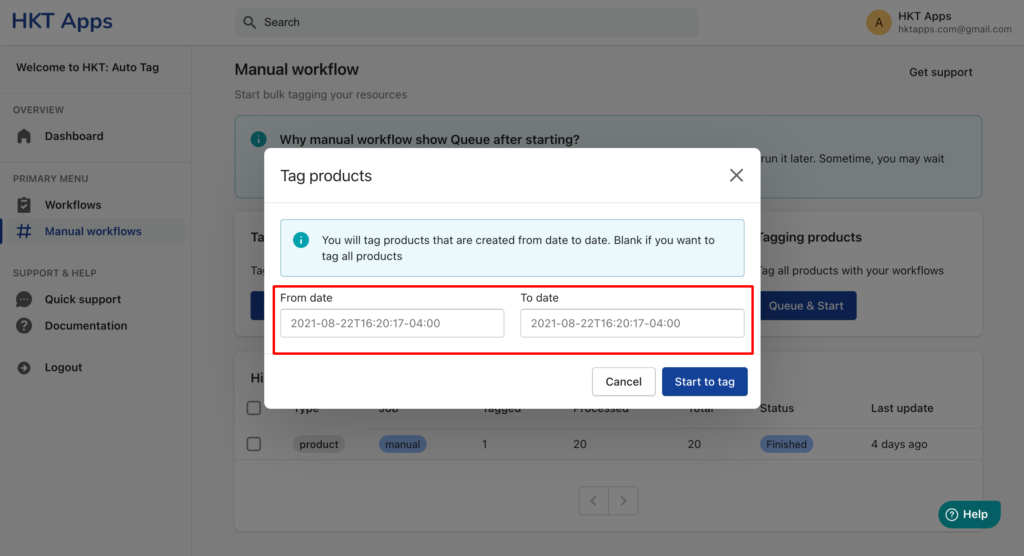Click the Workflows clipboard icon

24,204
